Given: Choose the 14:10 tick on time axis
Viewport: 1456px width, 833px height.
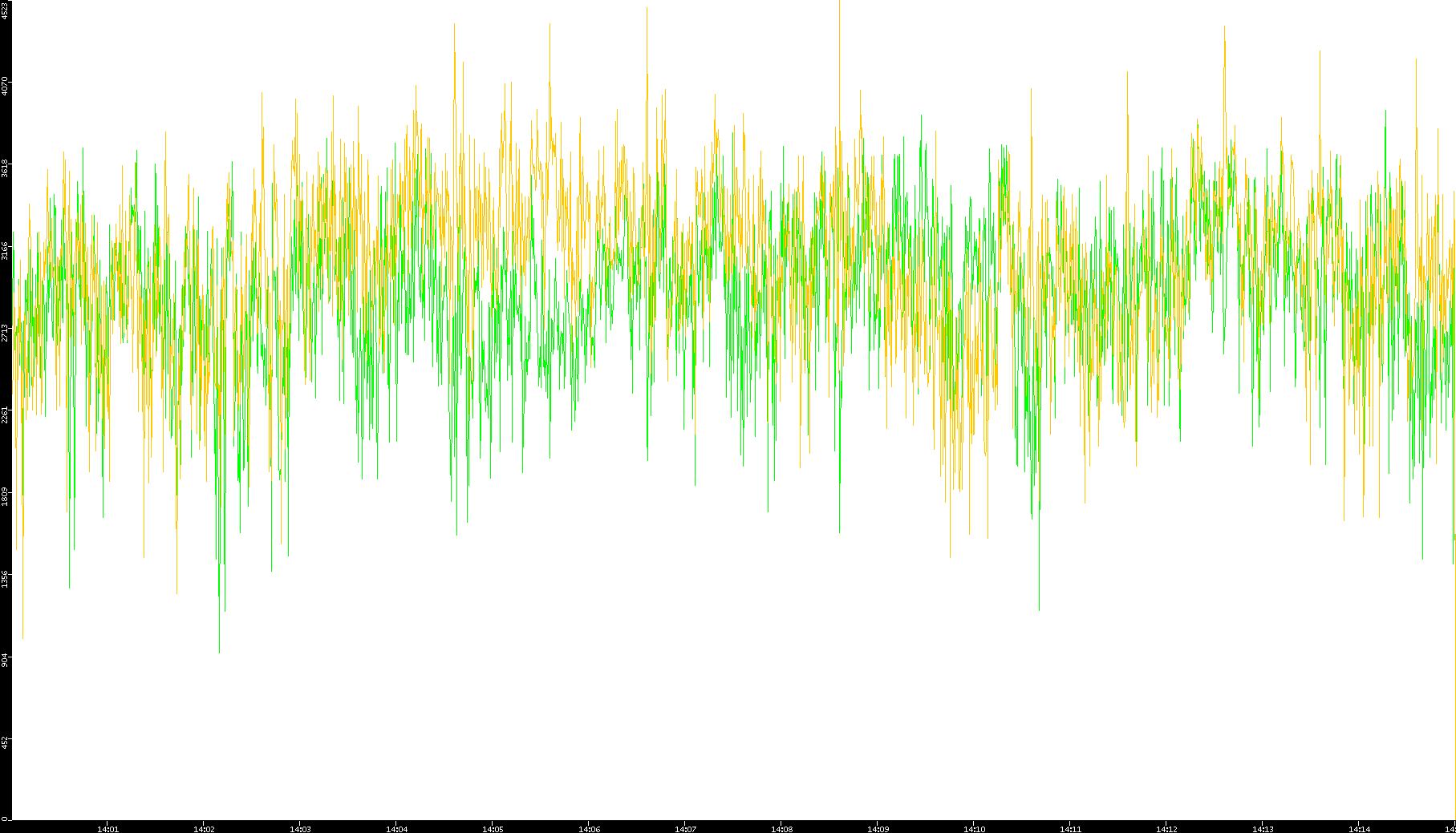Looking at the screenshot, I should pyautogui.click(x=974, y=829).
